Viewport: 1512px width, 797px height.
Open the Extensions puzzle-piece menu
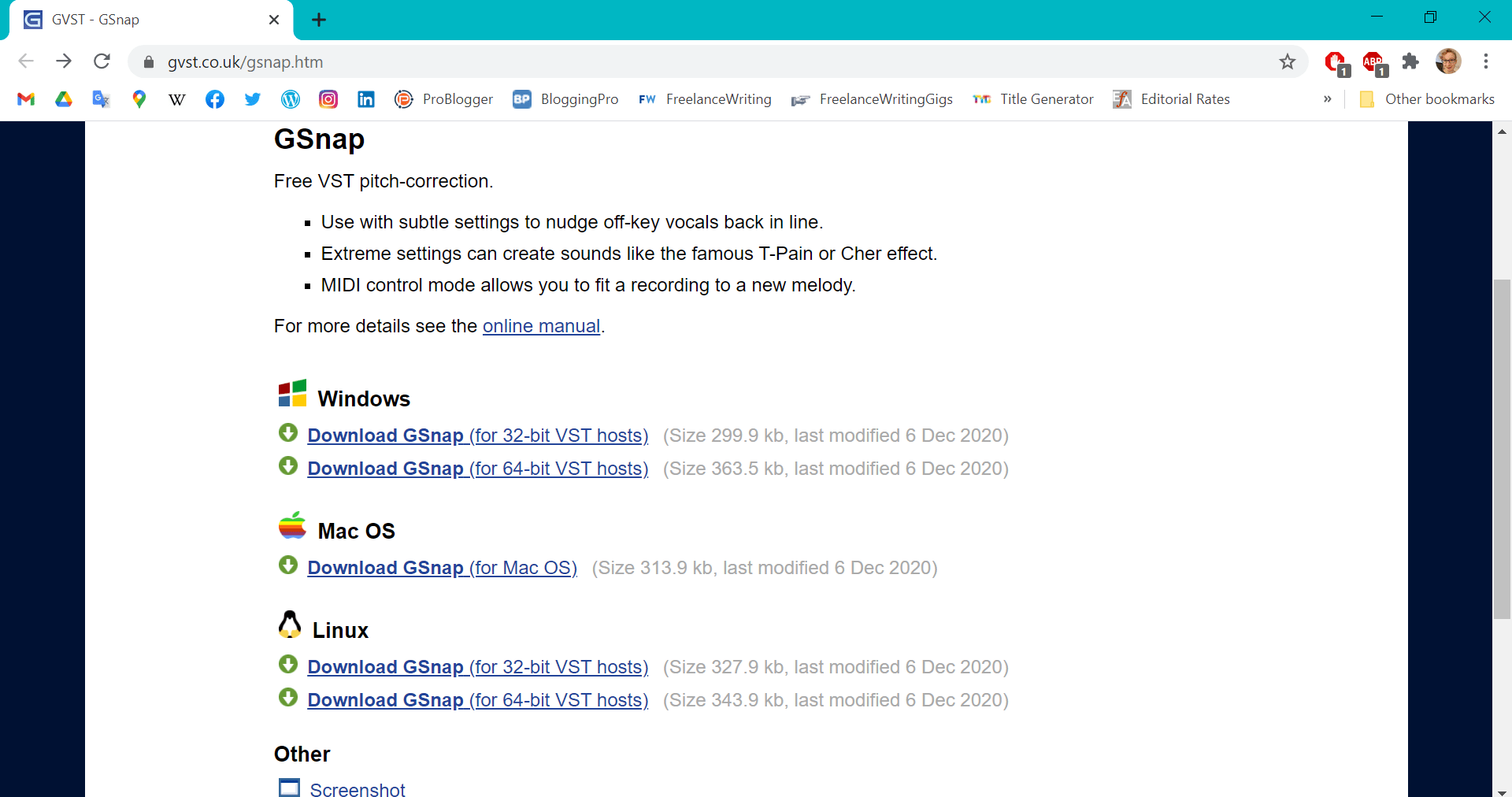point(1410,61)
